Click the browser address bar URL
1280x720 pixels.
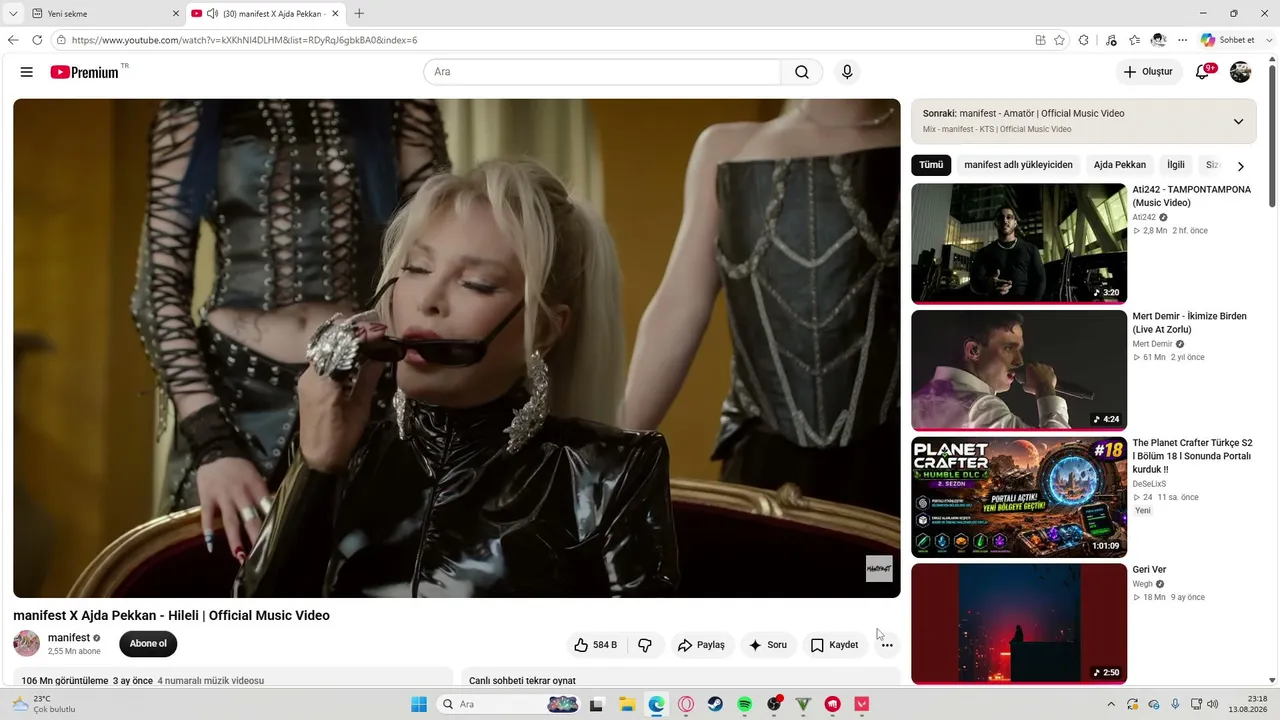pyautogui.click(x=245, y=40)
